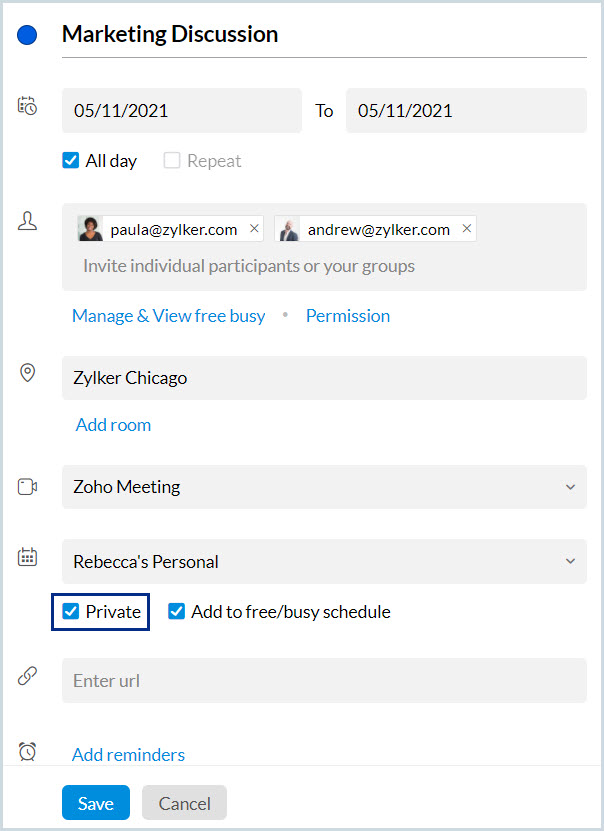Click the Enter url input field
The image size is (604, 831).
pos(323,681)
